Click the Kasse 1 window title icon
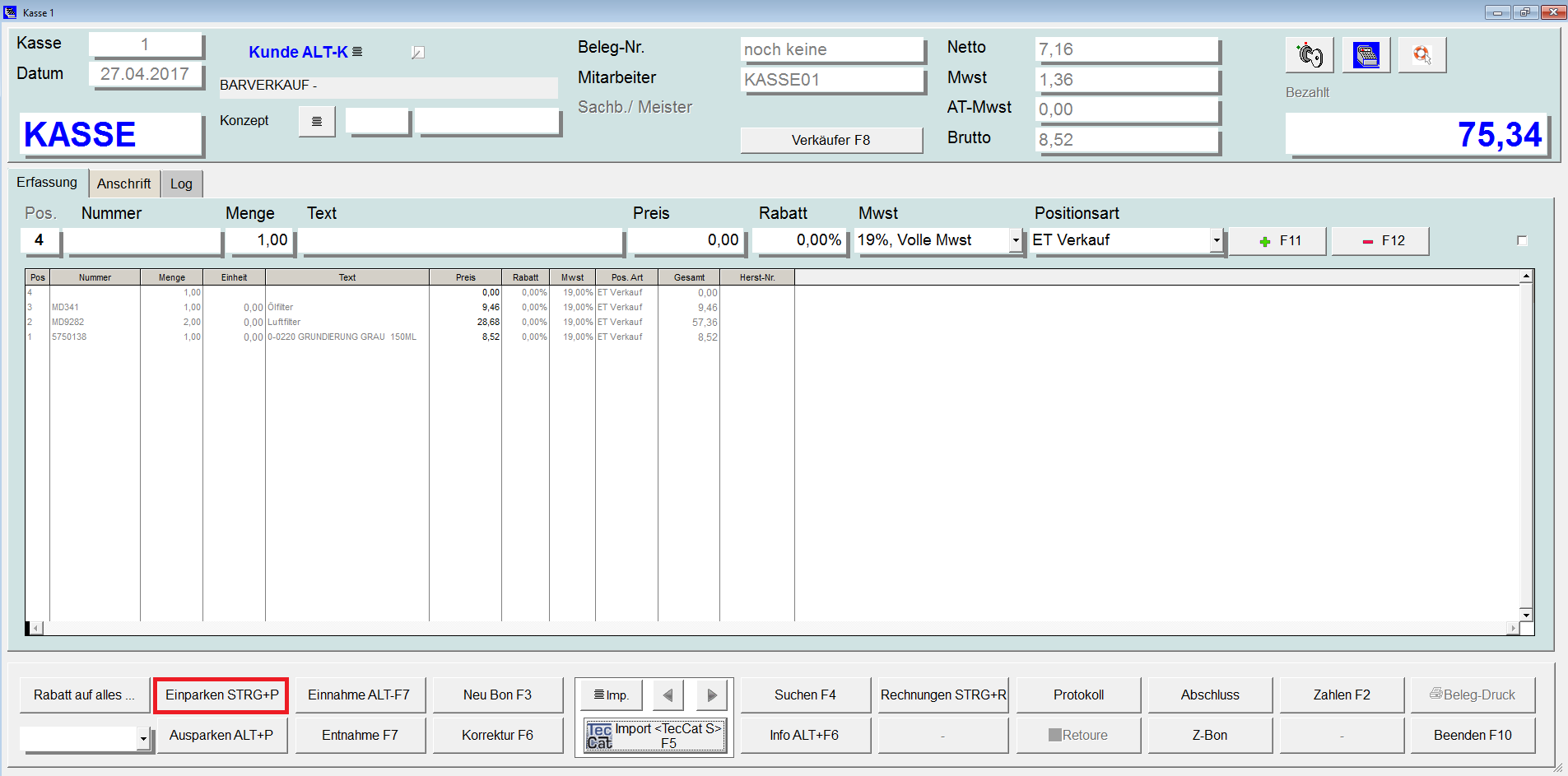 10,12
